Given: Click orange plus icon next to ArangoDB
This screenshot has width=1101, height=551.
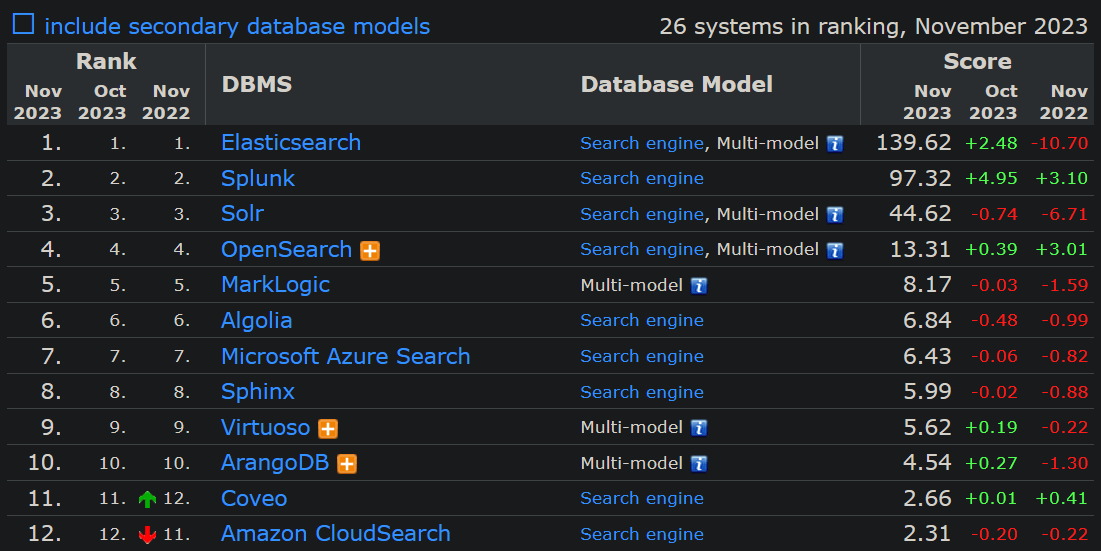Looking at the screenshot, I should coord(347,464).
